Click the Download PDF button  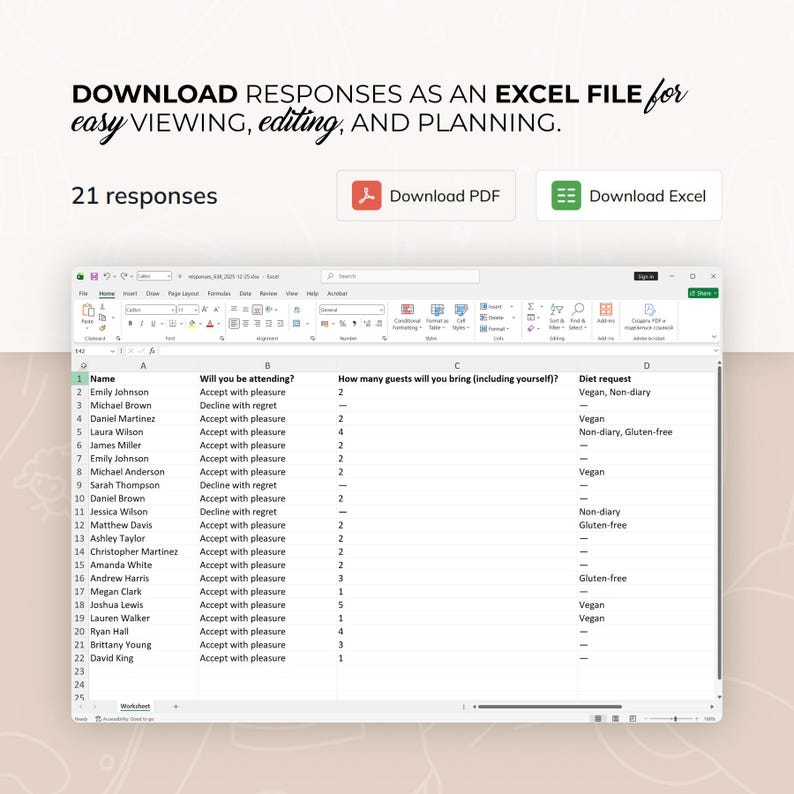point(426,195)
